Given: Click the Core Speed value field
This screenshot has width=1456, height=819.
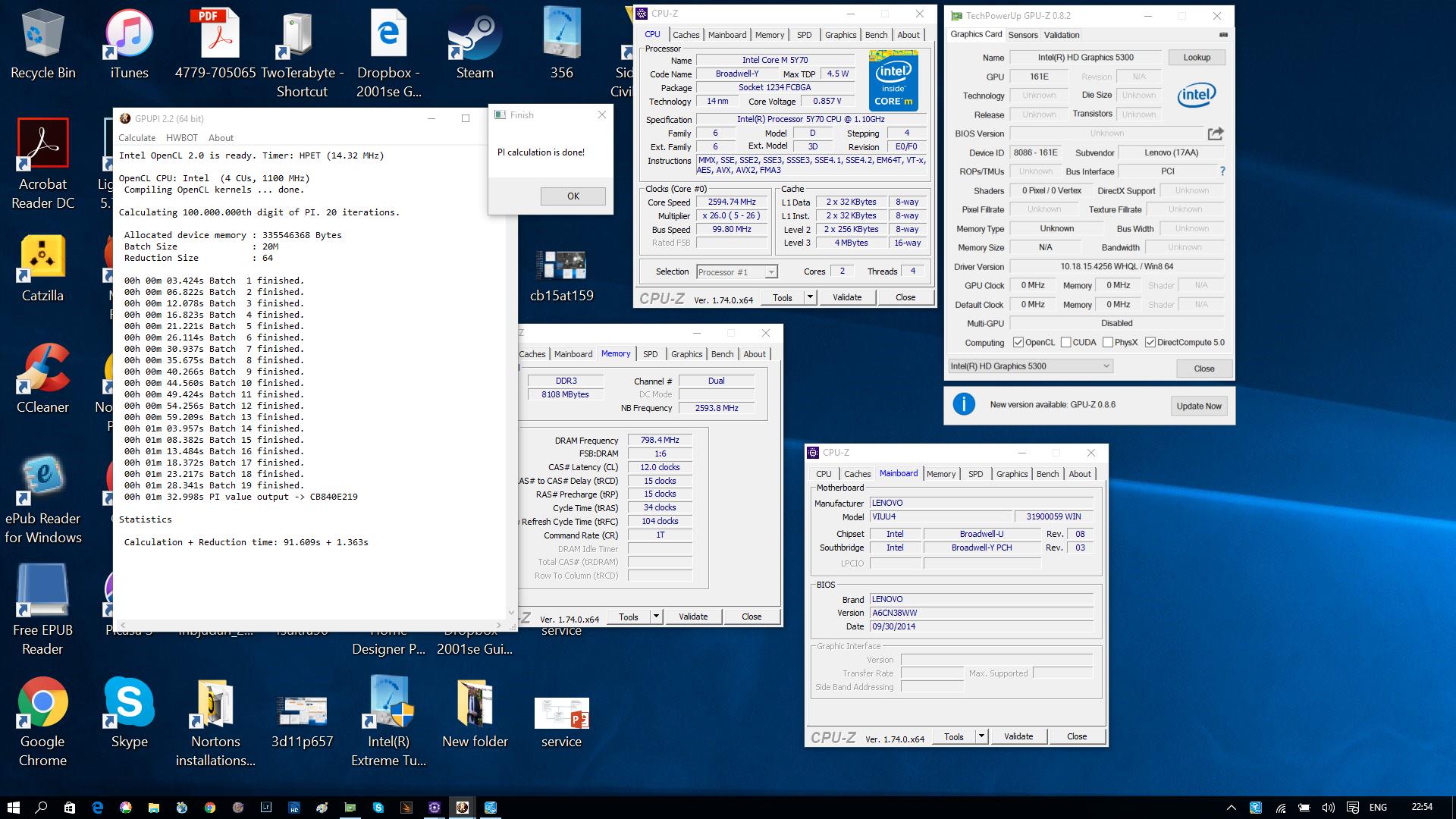Looking at the screenshot, I should 732,202.
